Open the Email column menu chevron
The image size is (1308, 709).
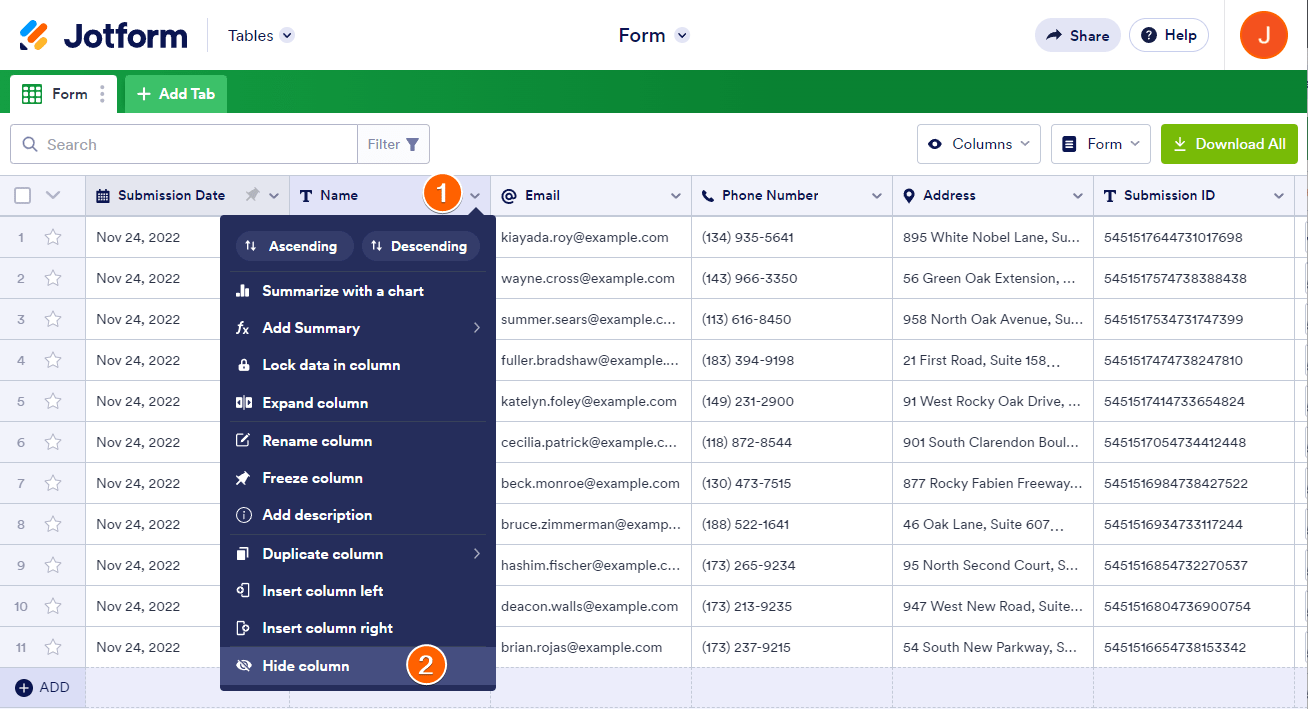click(x=676, y=196)
